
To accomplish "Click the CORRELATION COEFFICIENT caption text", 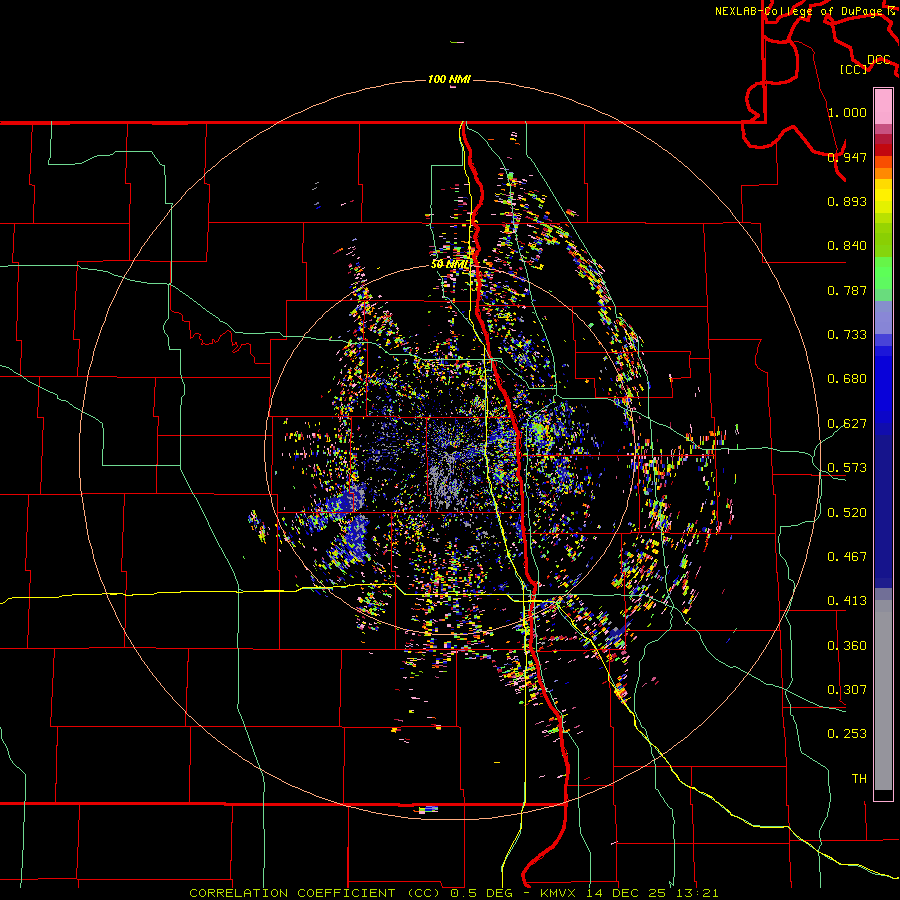I will point(292,893).
